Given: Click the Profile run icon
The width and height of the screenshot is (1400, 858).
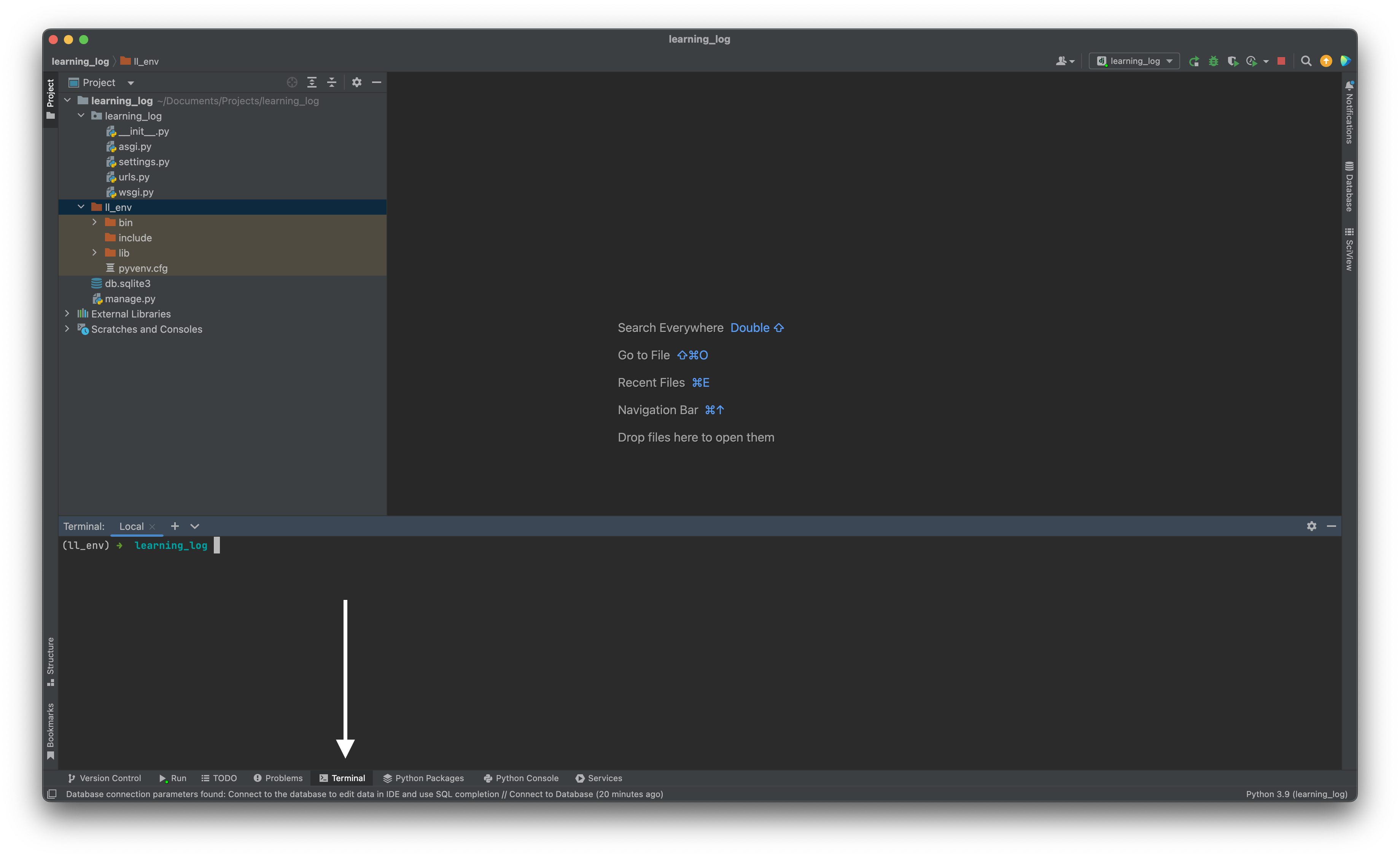Looking at the screenshot, I should pyautogui.click(x=1251, y=61).
